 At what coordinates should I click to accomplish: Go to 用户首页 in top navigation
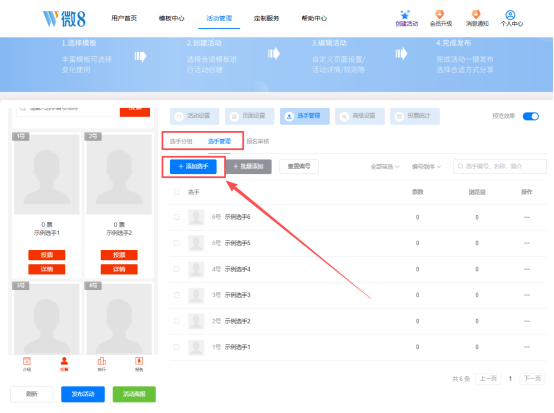coord(124,18)
